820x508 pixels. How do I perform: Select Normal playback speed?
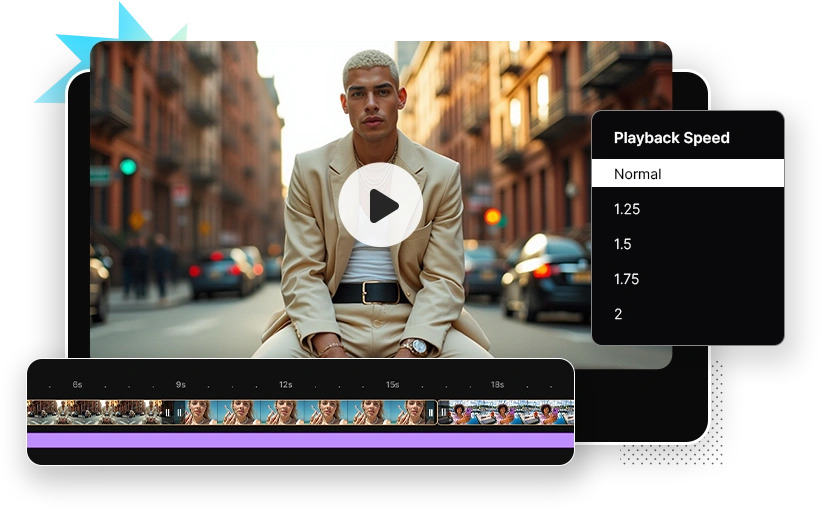(687, 174)
